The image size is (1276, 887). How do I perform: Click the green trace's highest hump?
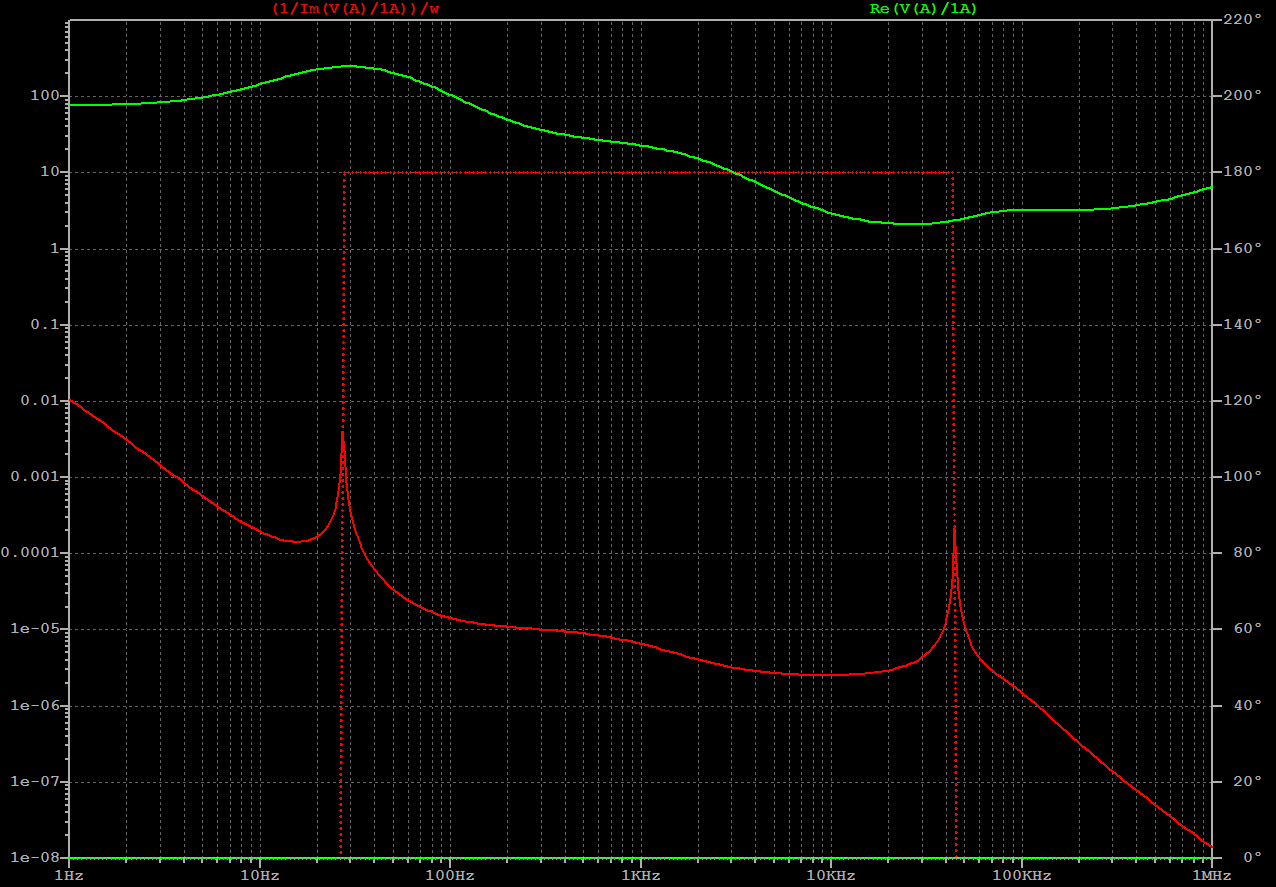(348, 66)
